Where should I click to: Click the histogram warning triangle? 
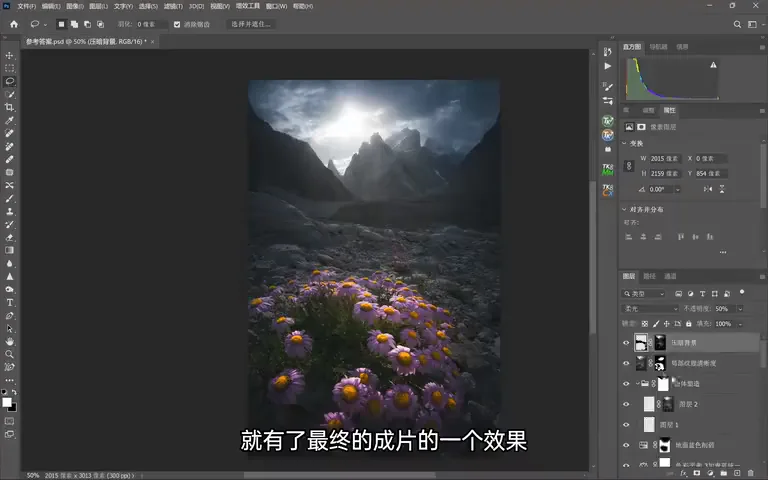pyautogui.click(x=713, y=65)
